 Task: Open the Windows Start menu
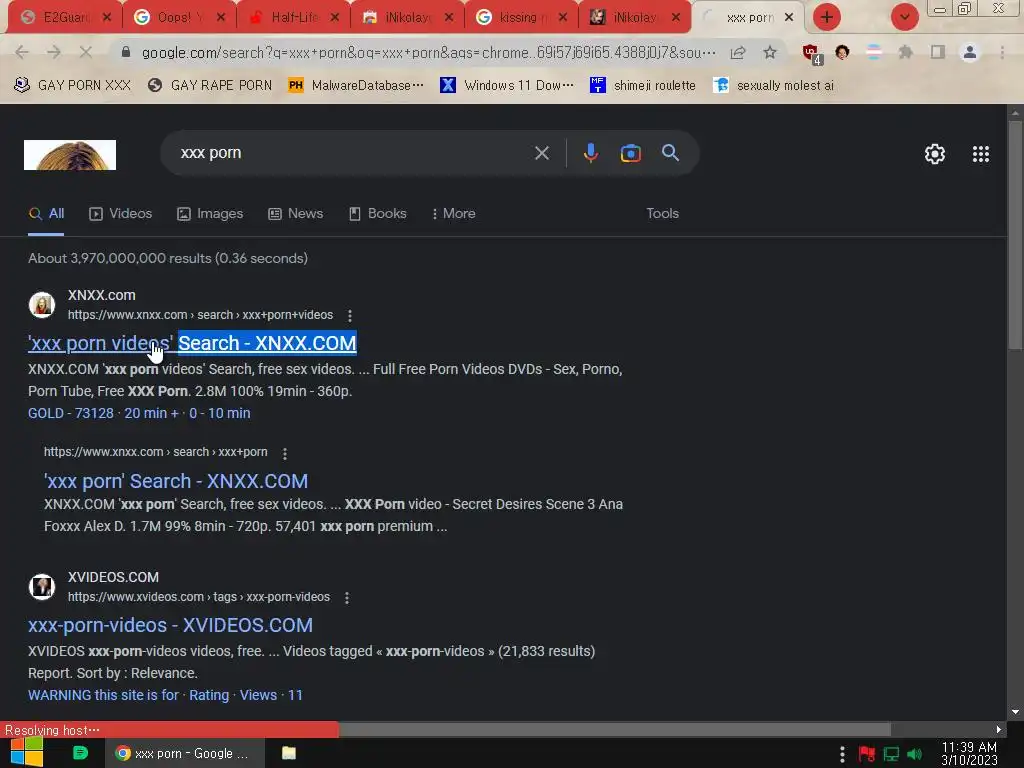coord(27,753)
